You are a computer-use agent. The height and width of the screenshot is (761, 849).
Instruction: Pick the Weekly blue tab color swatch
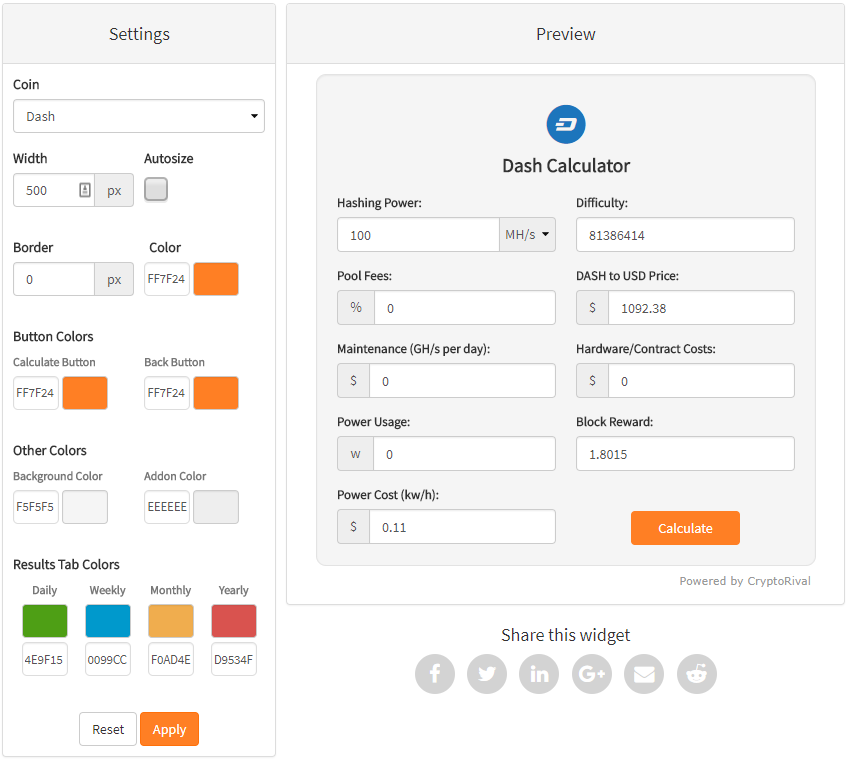coord(108,621)
